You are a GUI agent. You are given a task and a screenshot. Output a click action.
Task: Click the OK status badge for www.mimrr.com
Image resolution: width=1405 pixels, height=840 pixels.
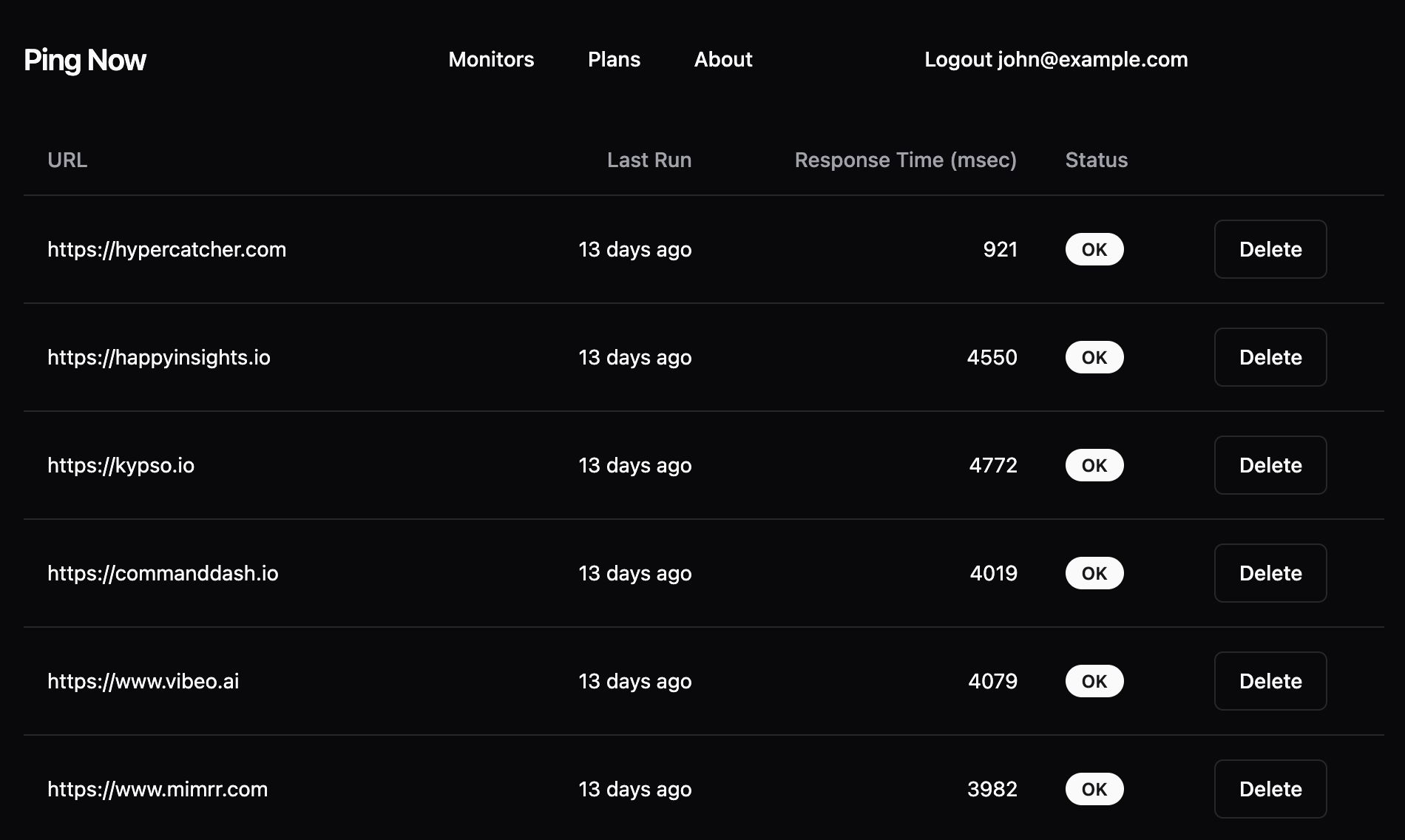tap(1094, 789)
